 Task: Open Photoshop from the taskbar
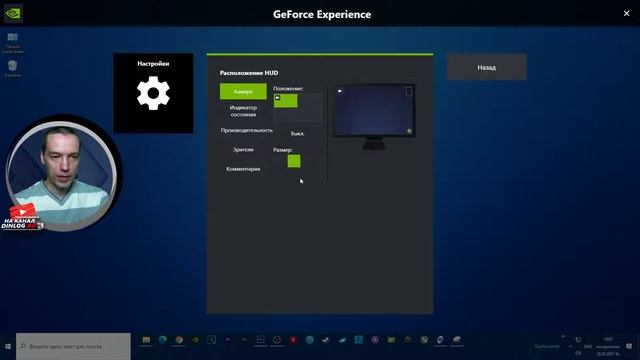(x=244, y=340)
